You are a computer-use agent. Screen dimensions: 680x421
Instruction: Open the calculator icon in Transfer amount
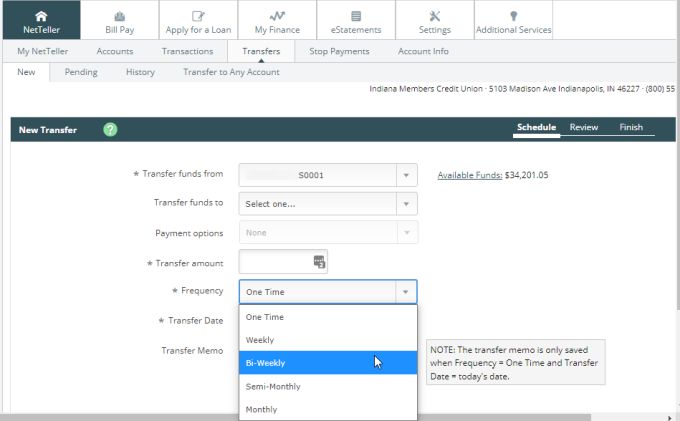(x=319, y=262)
